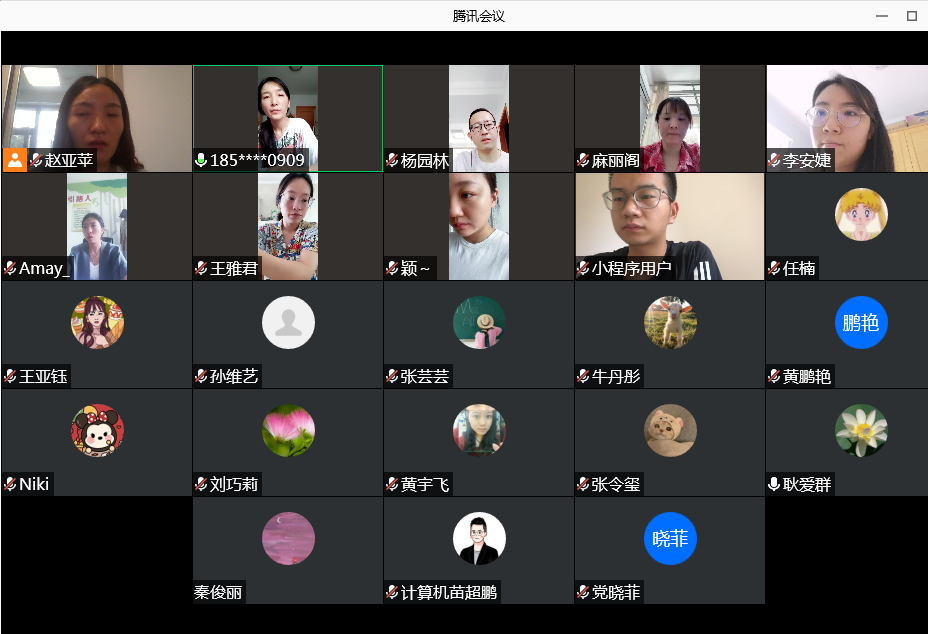Click the muted mic icon next to 牛丹彤
The width and height of the screenshot is (928, 634).
coord(583,377)
